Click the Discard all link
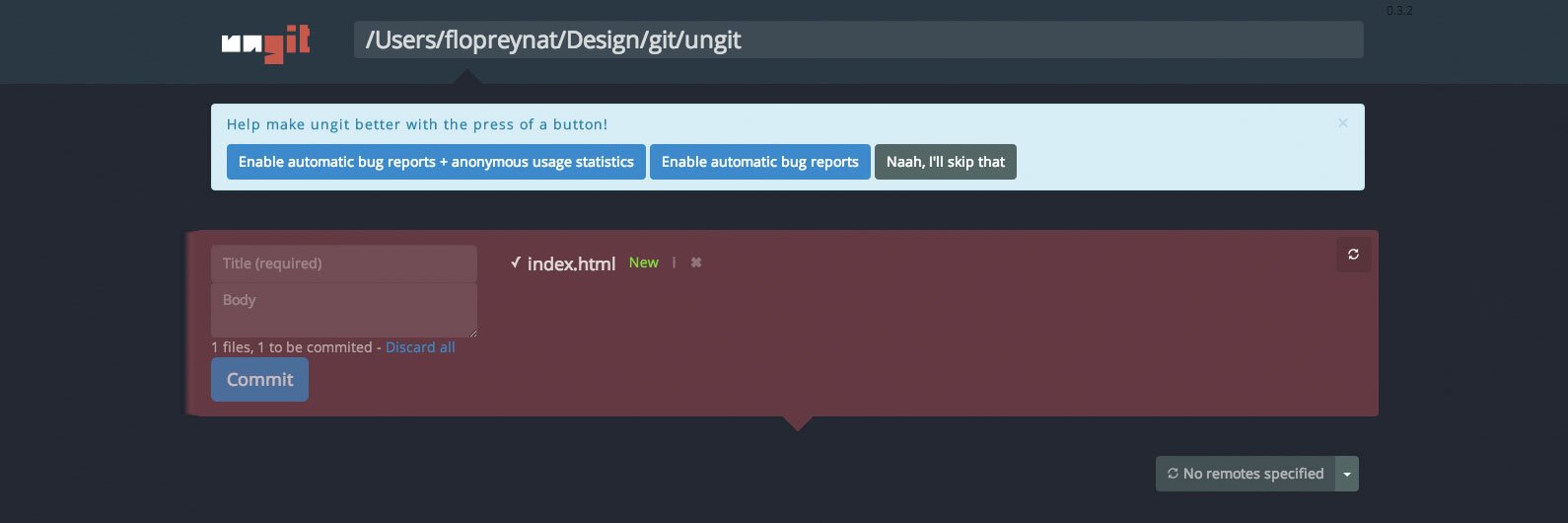Image resolution: width=1568 pixels, height=523 pixels. coord(420,347)
